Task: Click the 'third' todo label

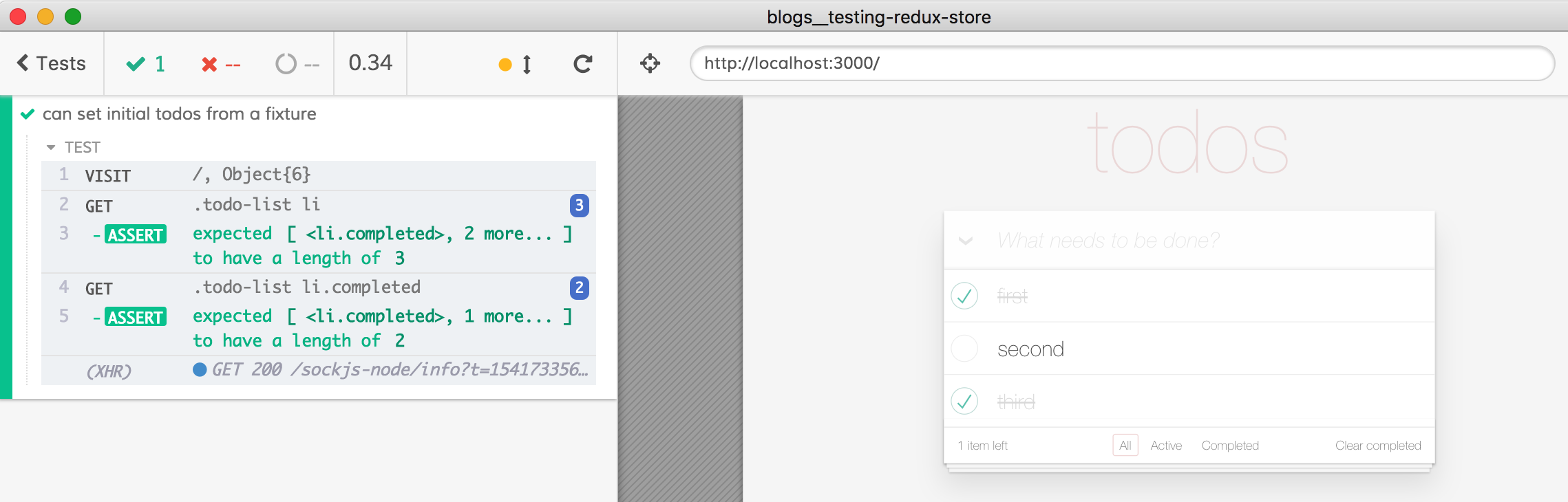Action: (x=1016, y=402)
